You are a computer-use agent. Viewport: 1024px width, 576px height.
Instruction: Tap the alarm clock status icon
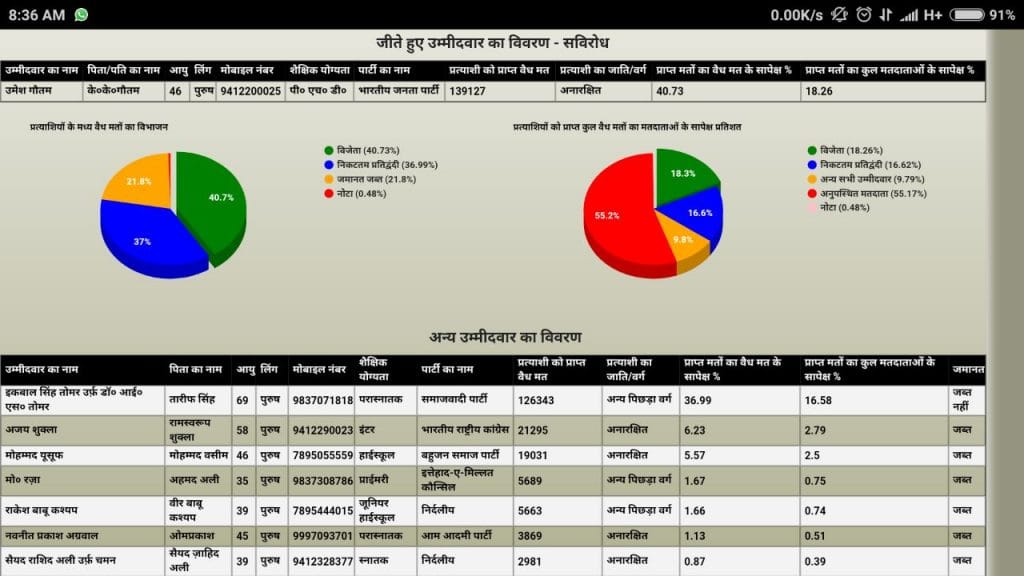[x=862, y=15]
